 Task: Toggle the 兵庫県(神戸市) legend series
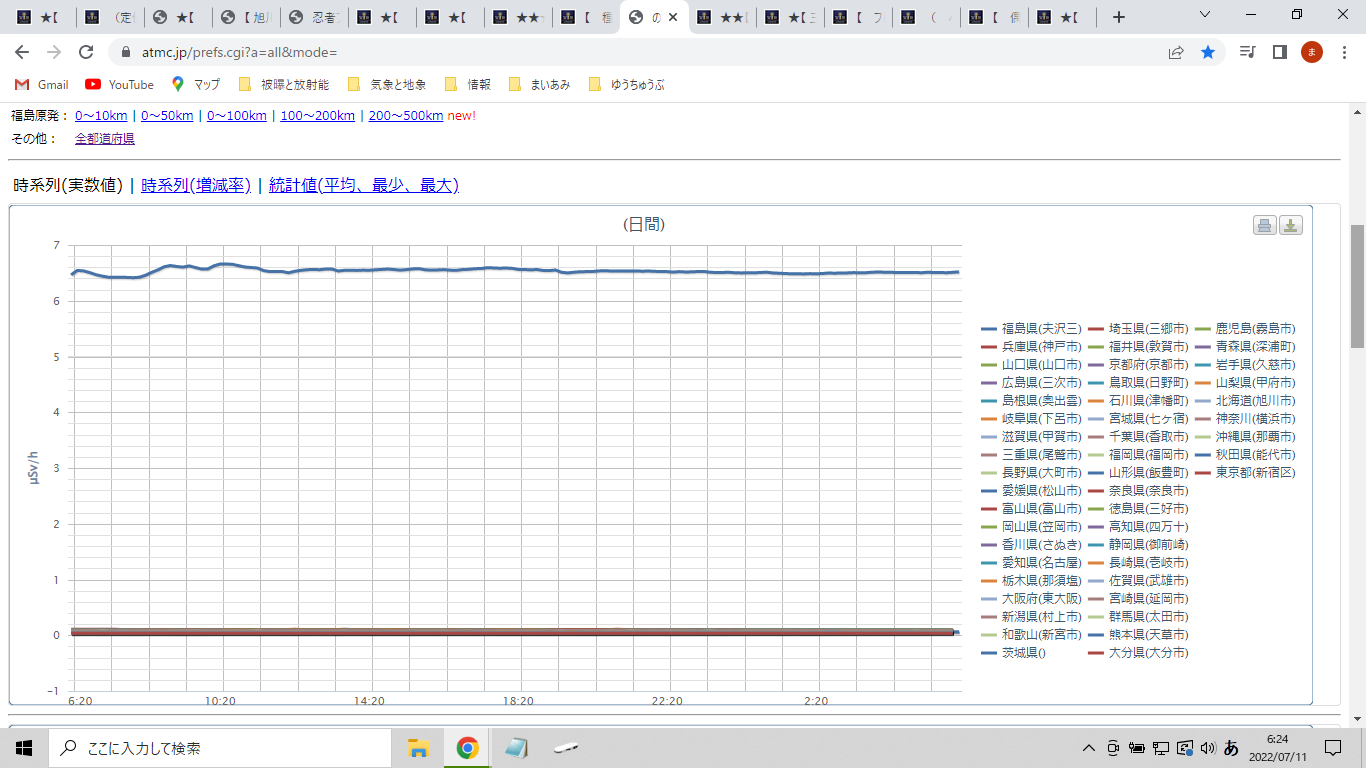pyautogui.click(x=1032, y=346)
